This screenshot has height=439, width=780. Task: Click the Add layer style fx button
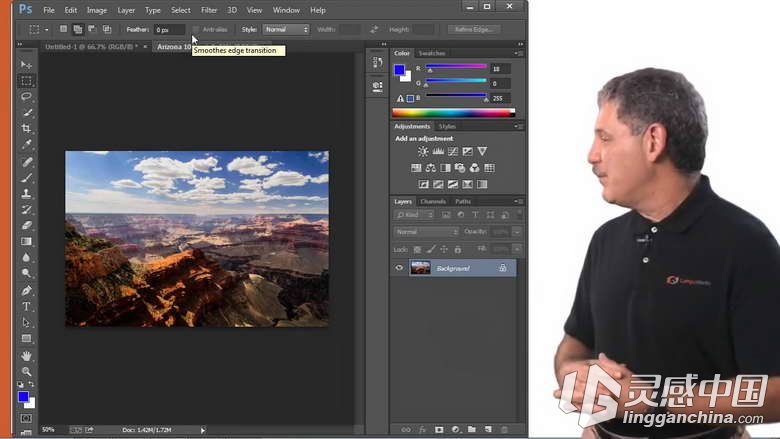[x=422, y=429]
